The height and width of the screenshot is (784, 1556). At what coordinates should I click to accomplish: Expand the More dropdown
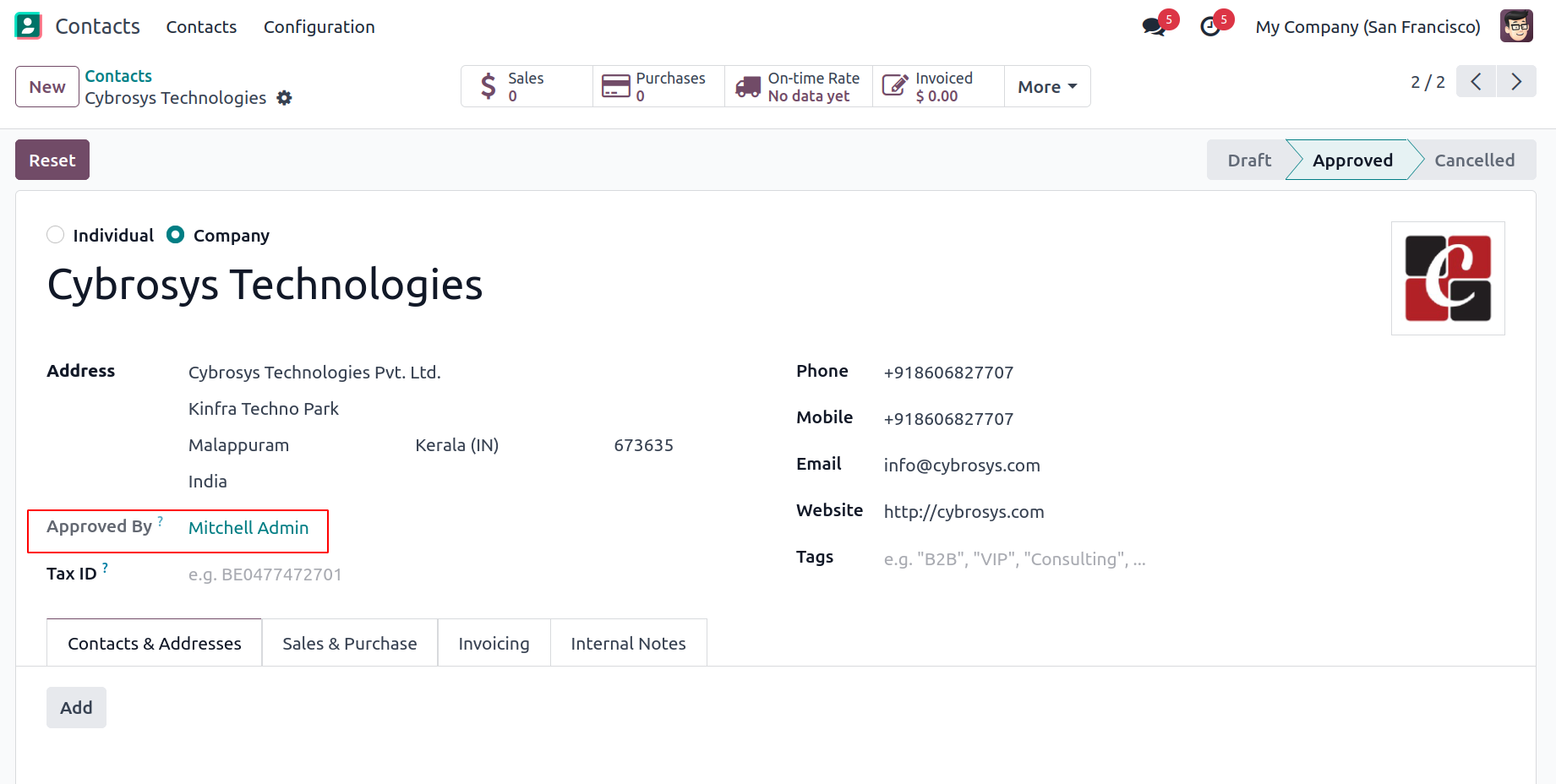click(x=1047, y=87)
